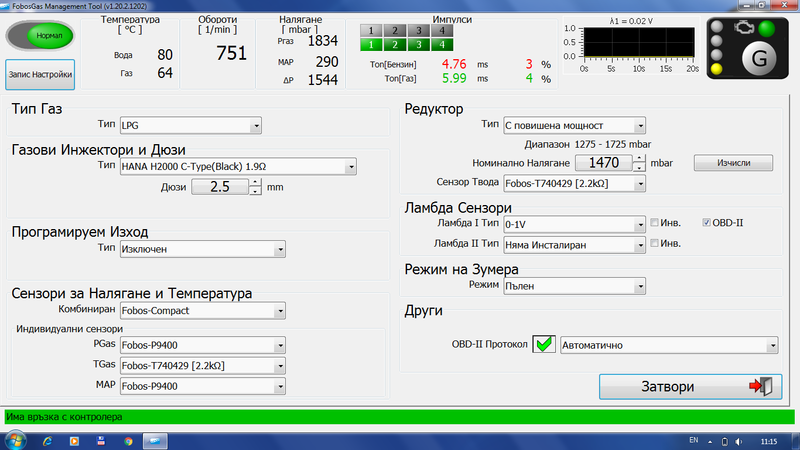Click ΔP pressure value 1544
Image resolution: width=800 pixels, height=450 pixels.
(322, 80)
